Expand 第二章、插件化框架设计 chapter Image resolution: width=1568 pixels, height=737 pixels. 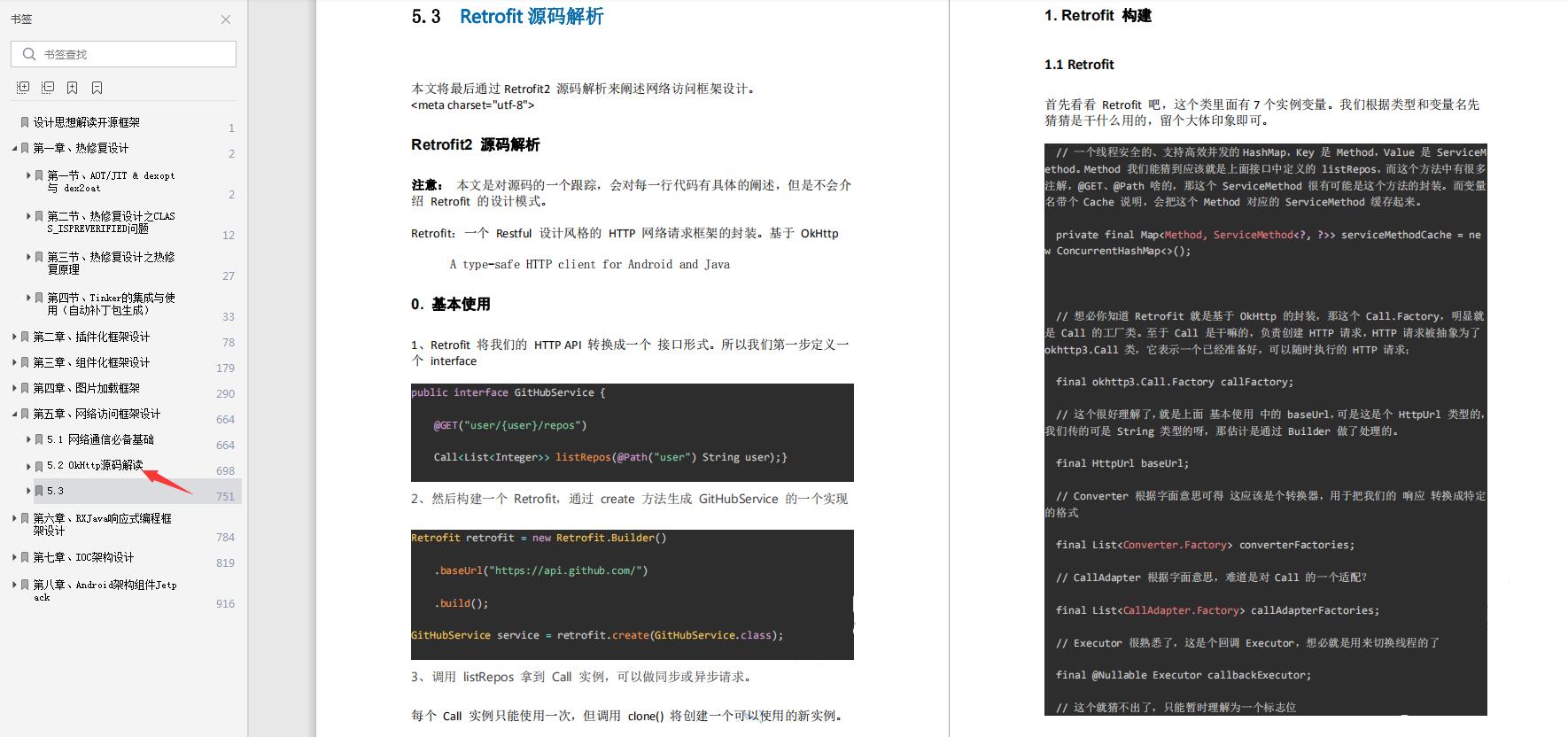[x=14, y=337]
